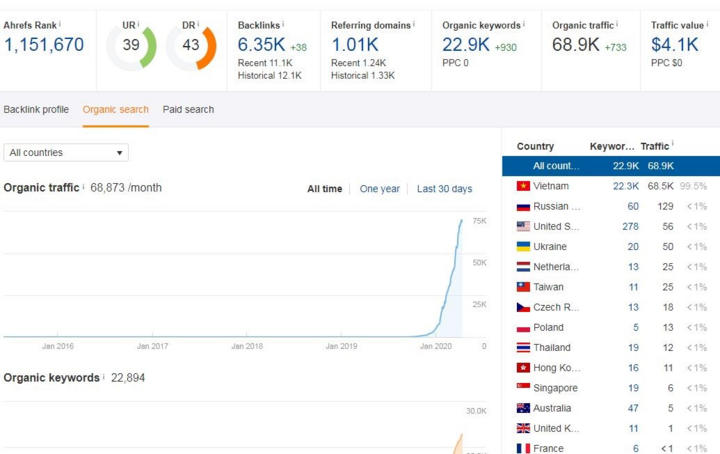This screenshot has height=454, width=720.
Task: Click the Taiwan flag icon
Action: tap(523, 287)
